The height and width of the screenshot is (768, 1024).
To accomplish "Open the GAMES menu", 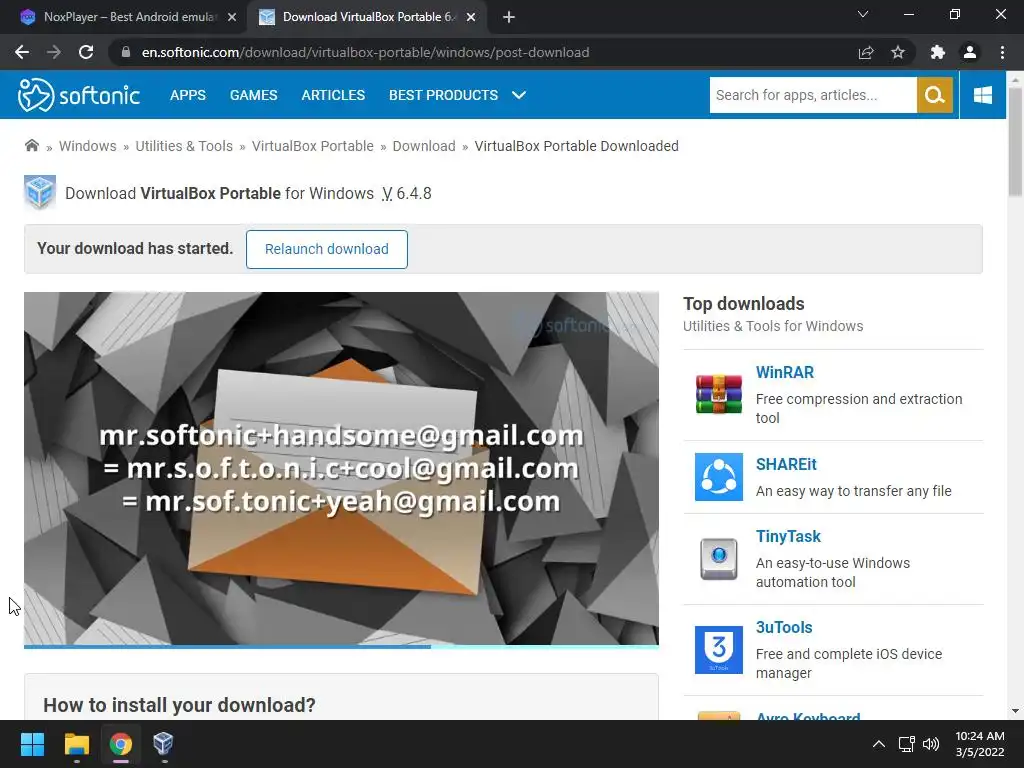I will coord(253,95).
